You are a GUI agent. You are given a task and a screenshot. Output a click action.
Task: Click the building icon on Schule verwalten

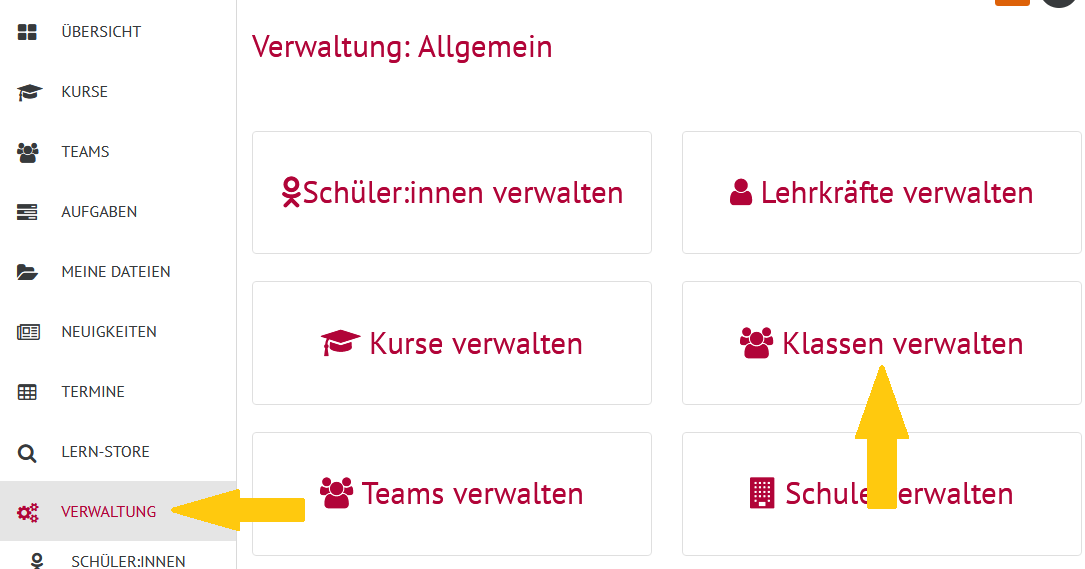(x=762, y=493)
